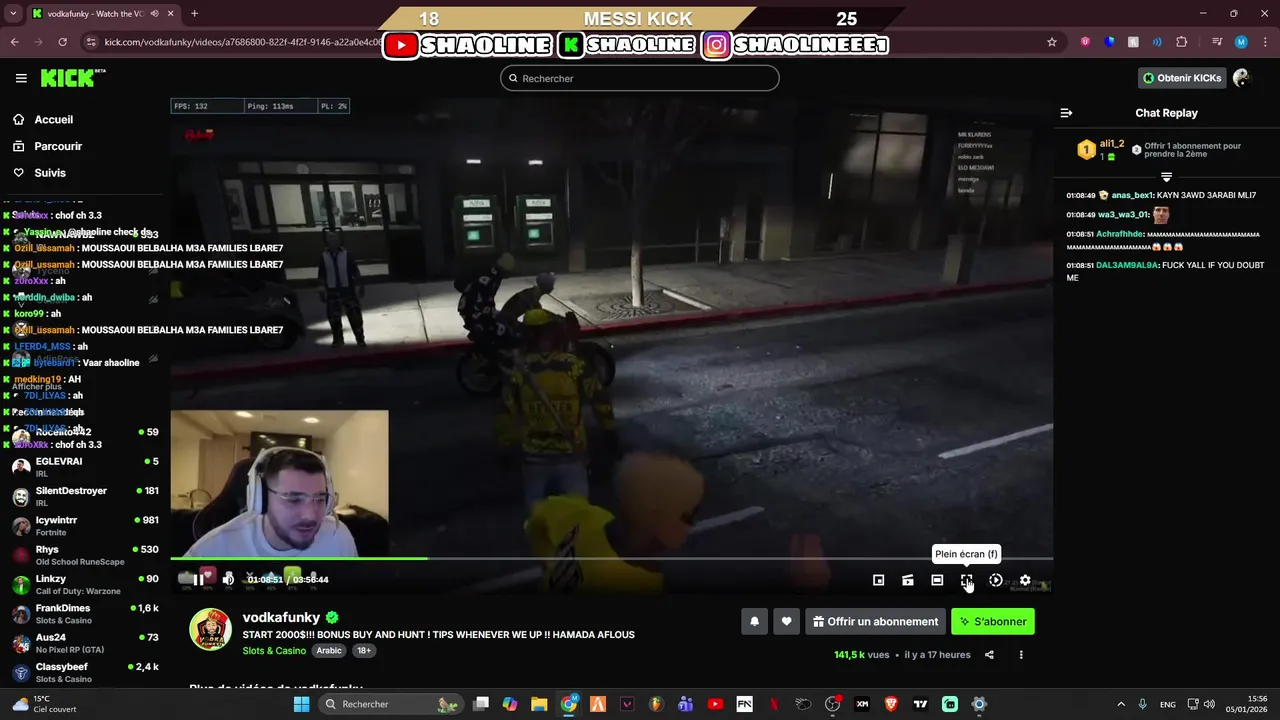Go to Accueil in the sidebar
Screen dimensions: 1280x720
[x=43, y=119]
